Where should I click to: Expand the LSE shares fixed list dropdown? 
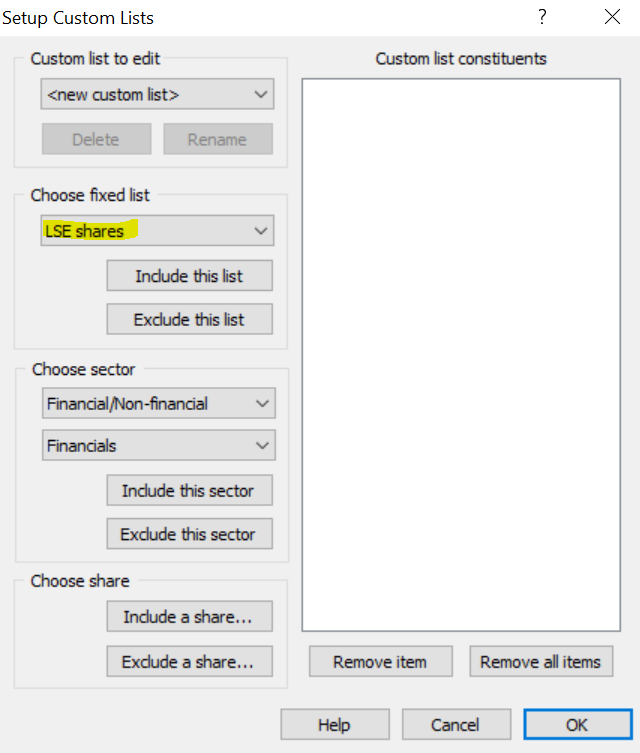[157, 231]
